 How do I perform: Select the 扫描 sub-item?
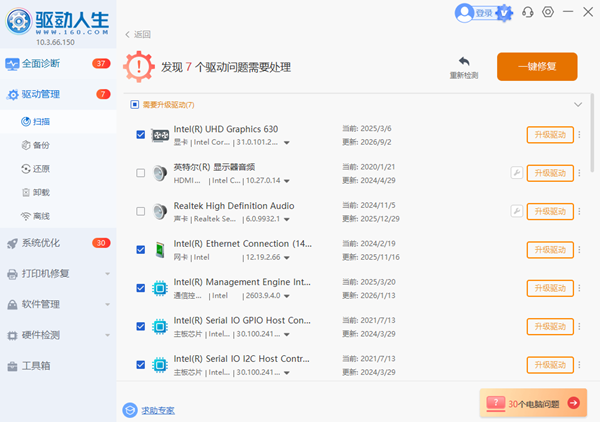tap(58, 121)
